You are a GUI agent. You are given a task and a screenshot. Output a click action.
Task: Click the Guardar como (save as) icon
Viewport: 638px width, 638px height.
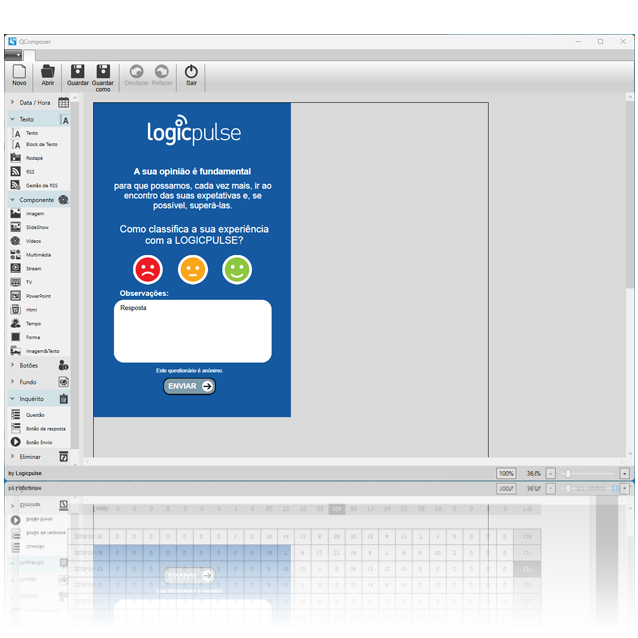[x=103, y=75]
